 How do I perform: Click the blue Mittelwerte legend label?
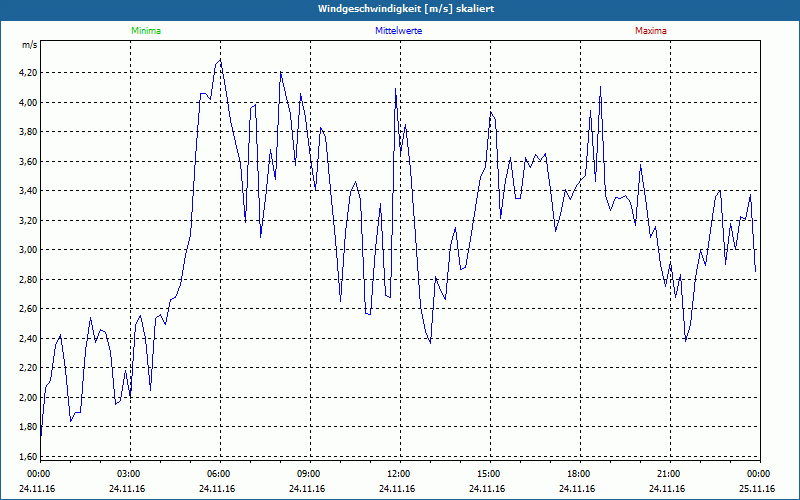pyautogui.click(x=398, y=31)
